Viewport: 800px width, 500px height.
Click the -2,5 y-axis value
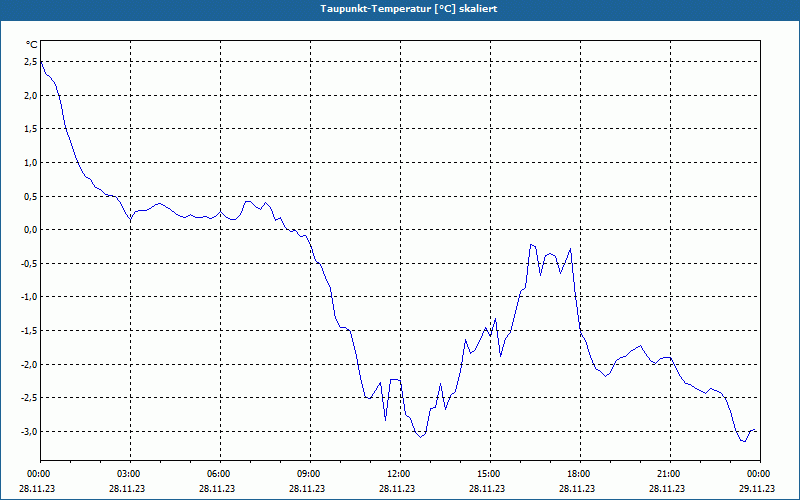(x=29, y=398)
